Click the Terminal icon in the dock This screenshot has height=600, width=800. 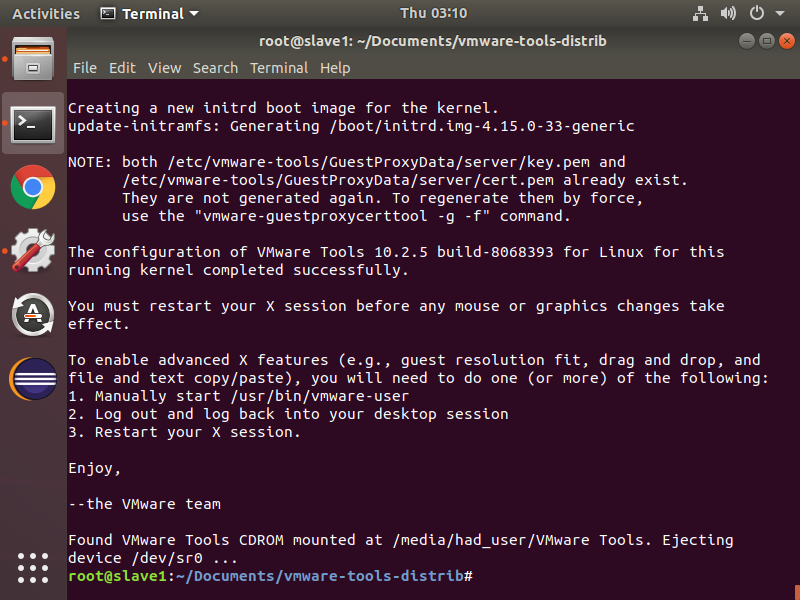coord(33,123)
